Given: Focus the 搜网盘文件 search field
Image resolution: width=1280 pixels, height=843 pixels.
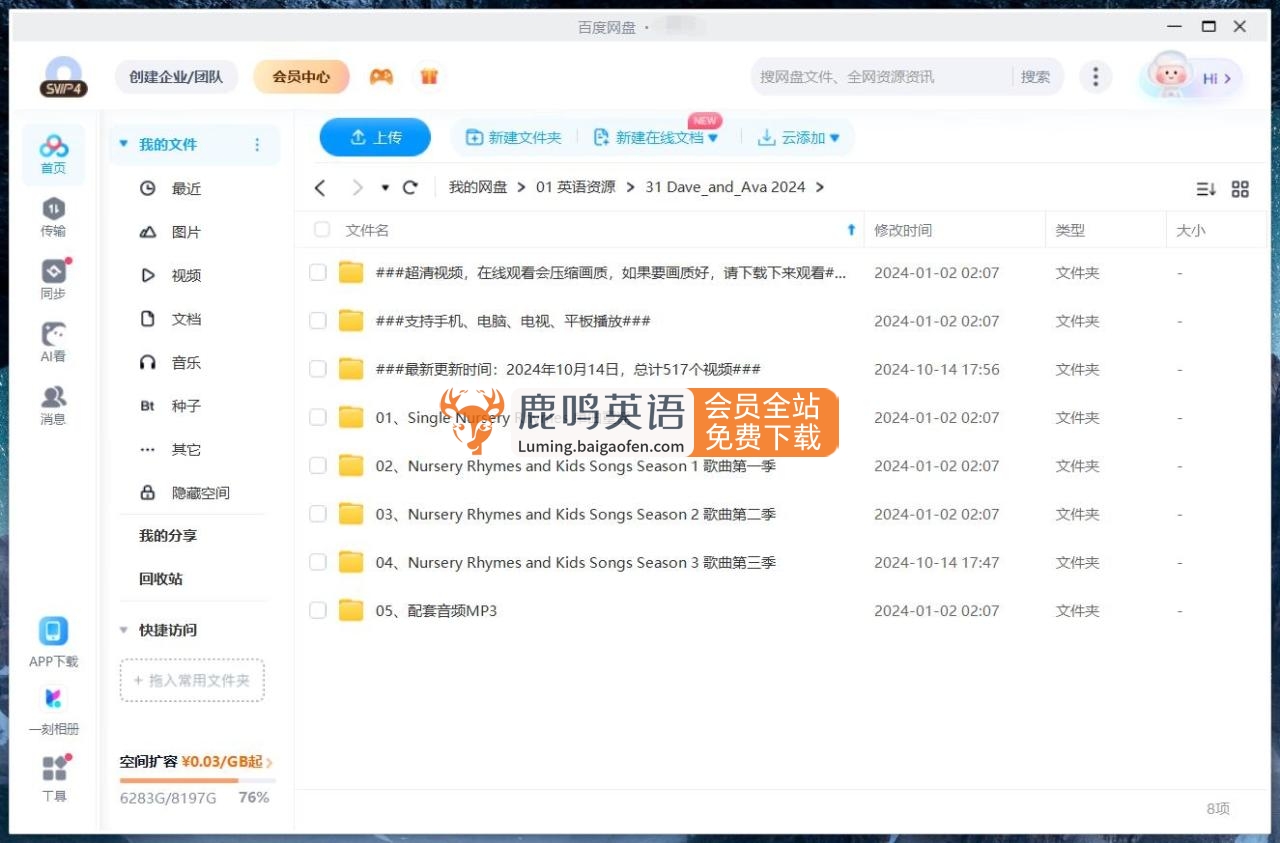Looking at the screenshot, I should (880, 77).
